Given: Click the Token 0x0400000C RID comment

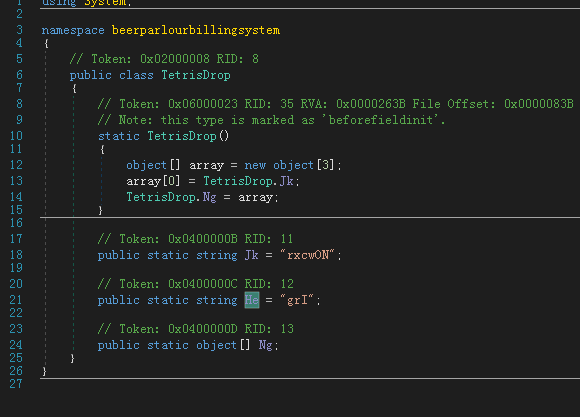Looking at the screenshot, I should tap(196, 284).
